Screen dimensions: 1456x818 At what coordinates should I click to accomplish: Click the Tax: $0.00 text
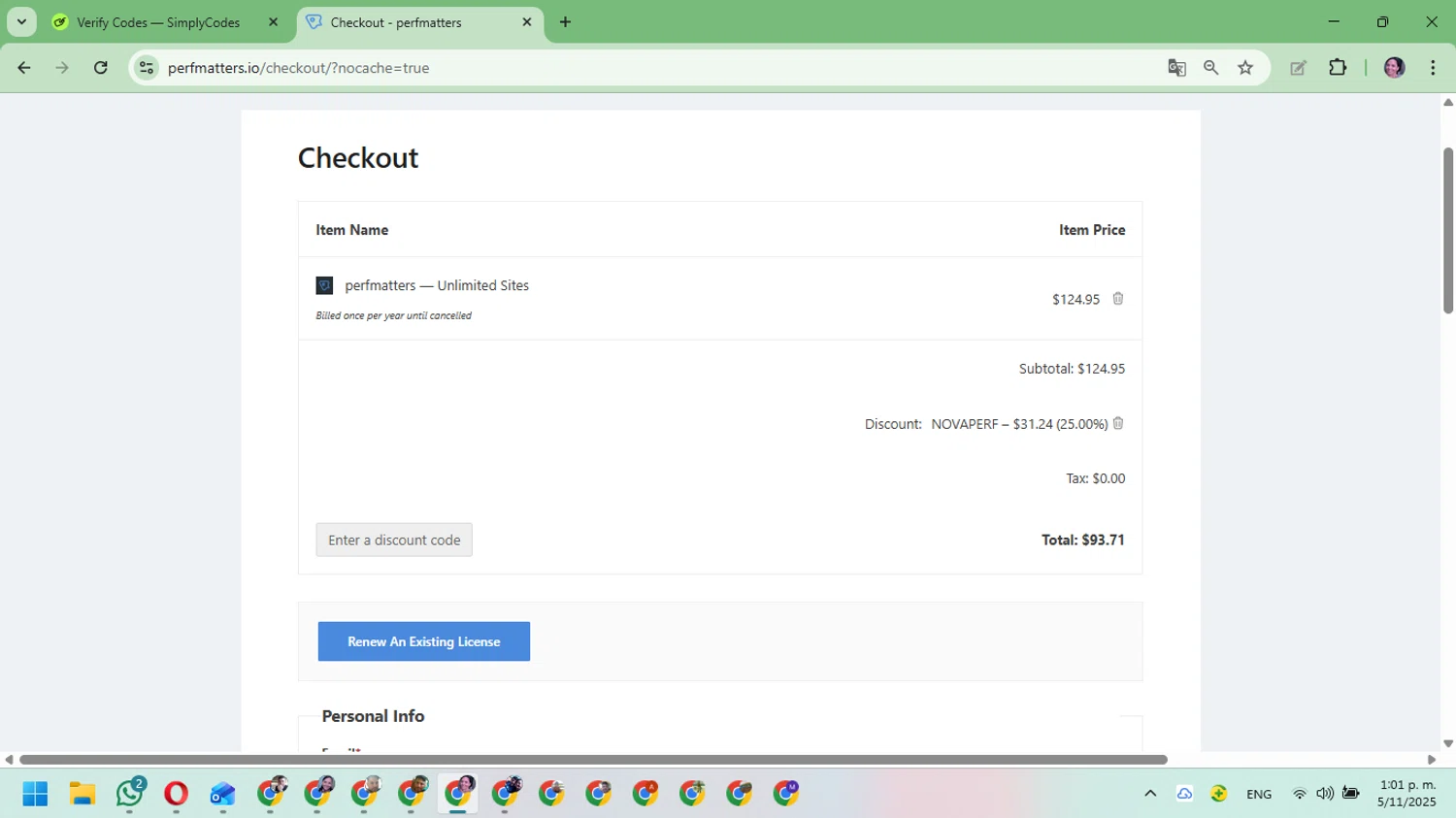1096,478
